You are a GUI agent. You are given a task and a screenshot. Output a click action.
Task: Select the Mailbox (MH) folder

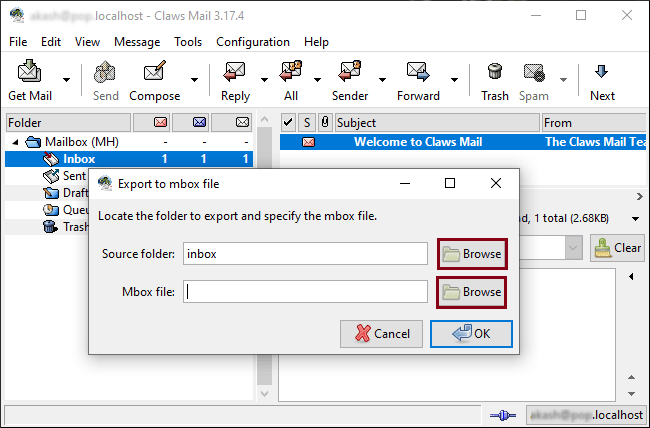click(82, 142)
